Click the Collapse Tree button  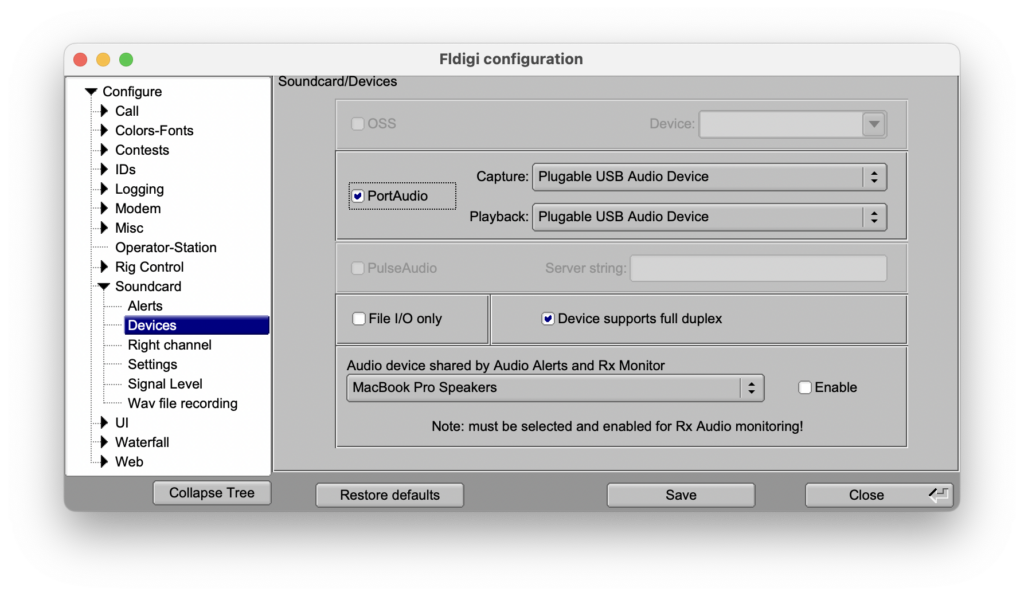211,493
